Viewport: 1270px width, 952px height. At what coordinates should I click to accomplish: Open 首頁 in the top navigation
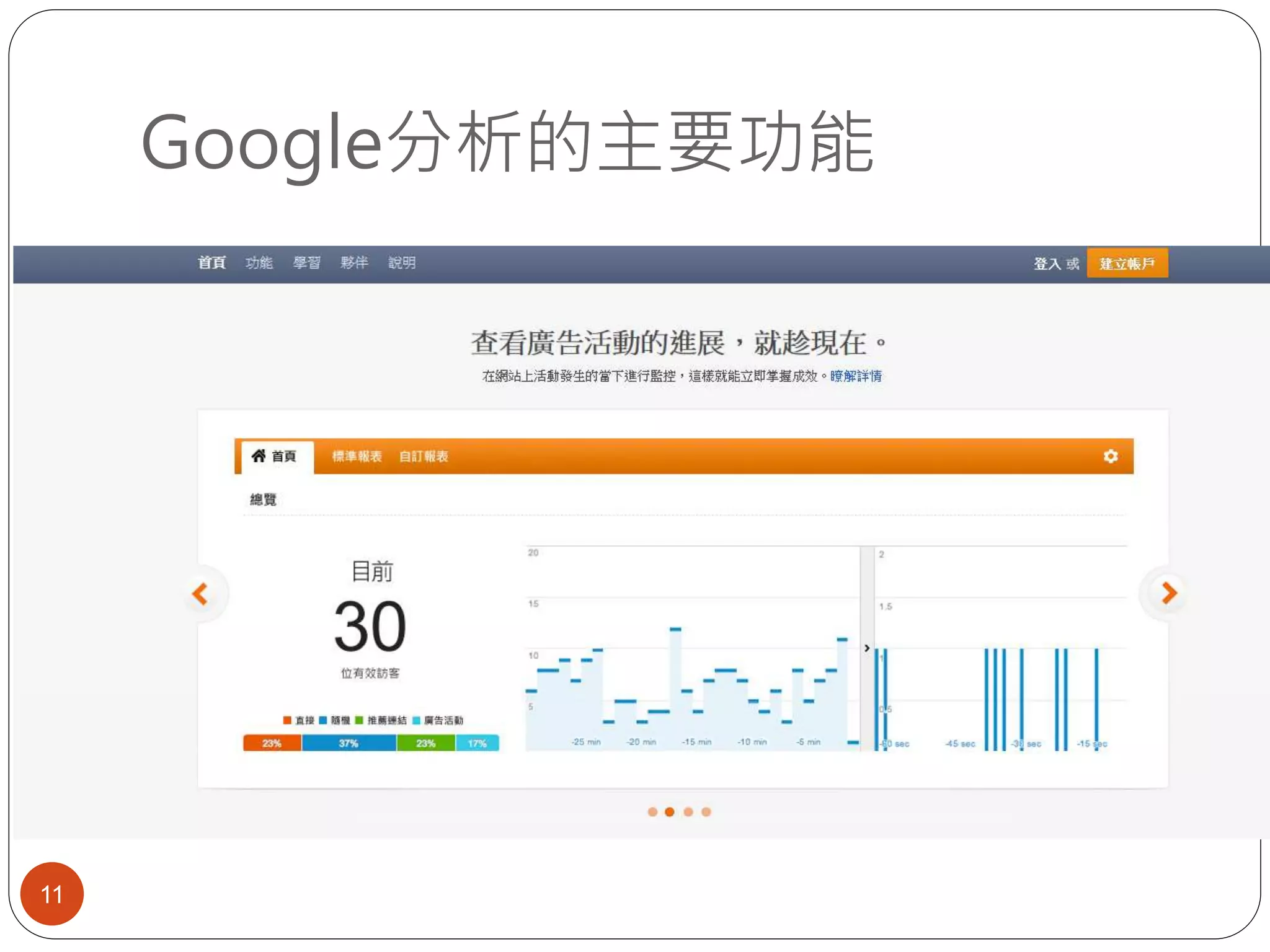pos(211,263)
